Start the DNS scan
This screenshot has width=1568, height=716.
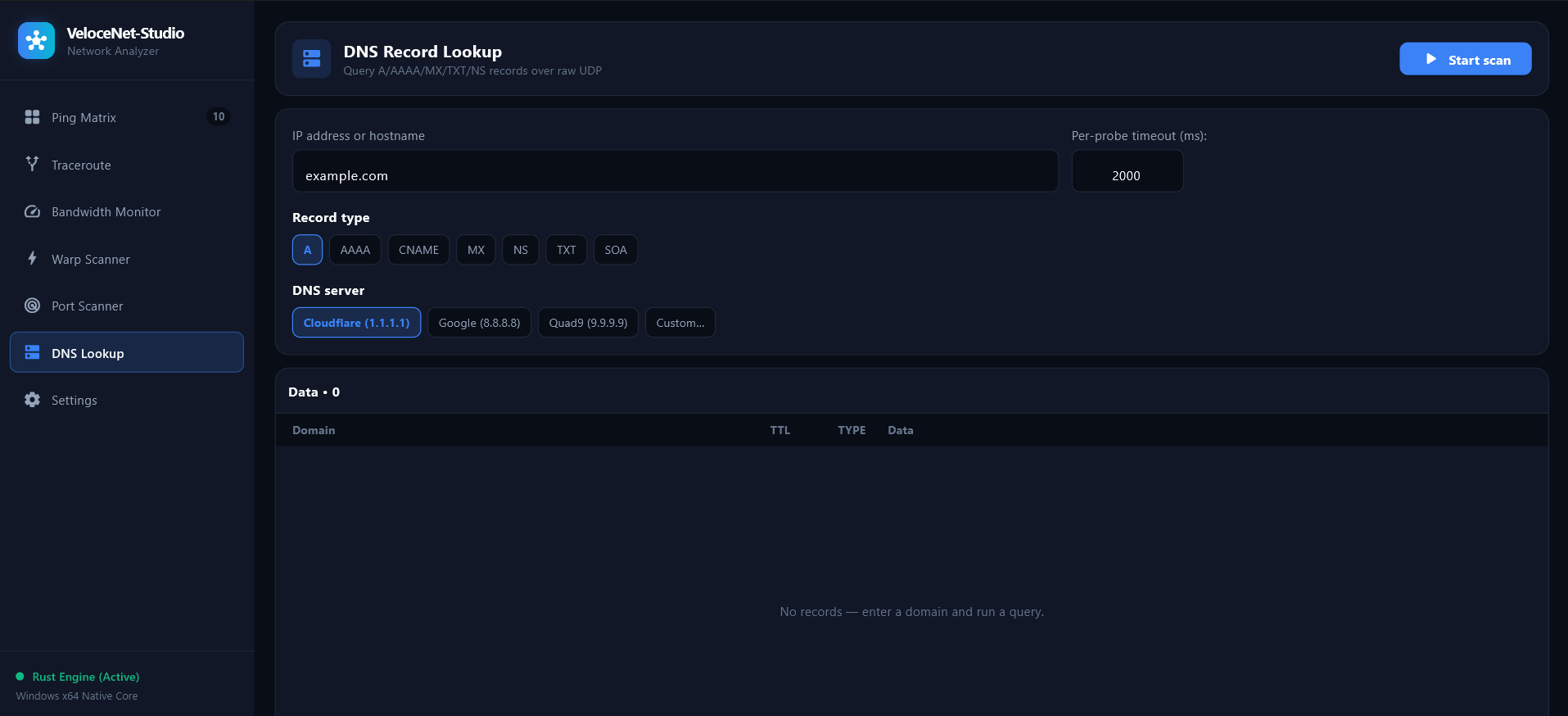pos(1465,59)
